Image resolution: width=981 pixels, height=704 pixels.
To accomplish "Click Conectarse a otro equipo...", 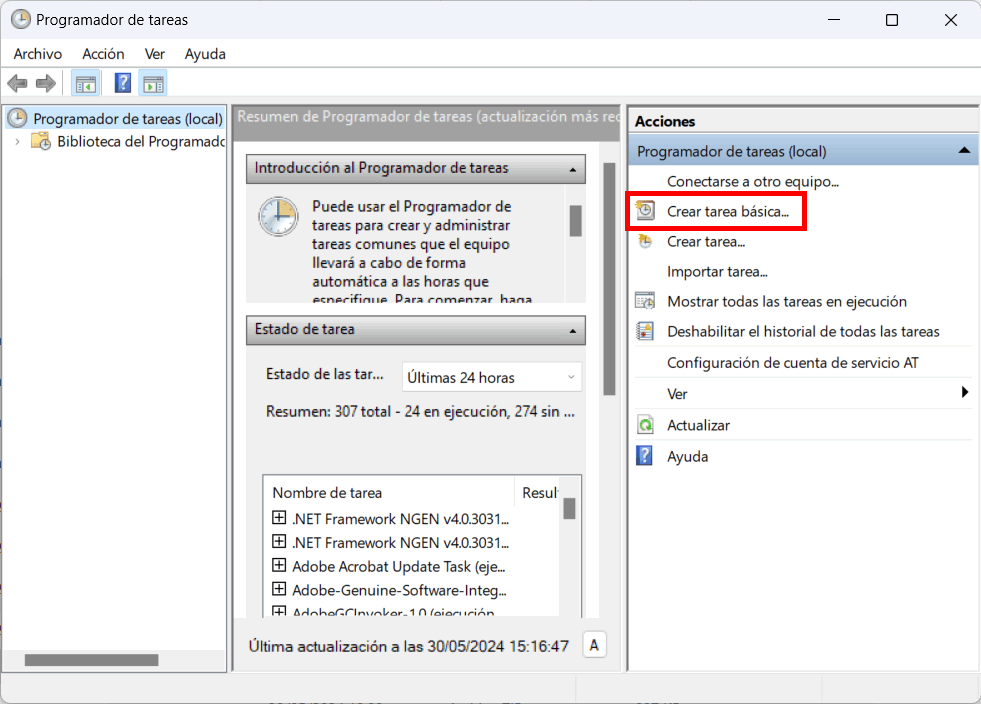I will [x=752, y=181].
